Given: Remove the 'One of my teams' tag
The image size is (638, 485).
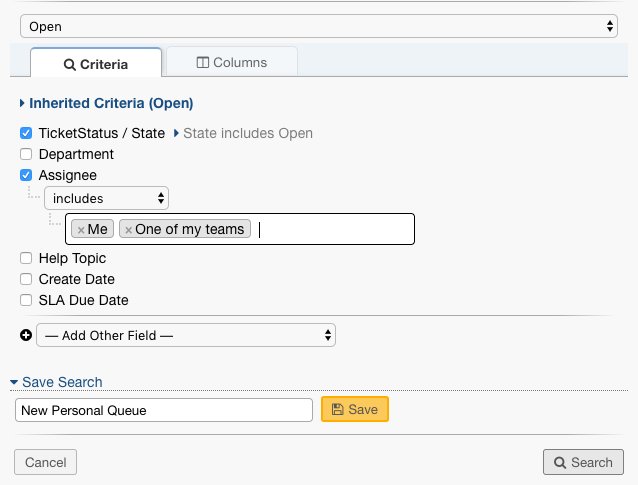Looking at the screenshot, I should pyautogui.click(x=128, y=230).
